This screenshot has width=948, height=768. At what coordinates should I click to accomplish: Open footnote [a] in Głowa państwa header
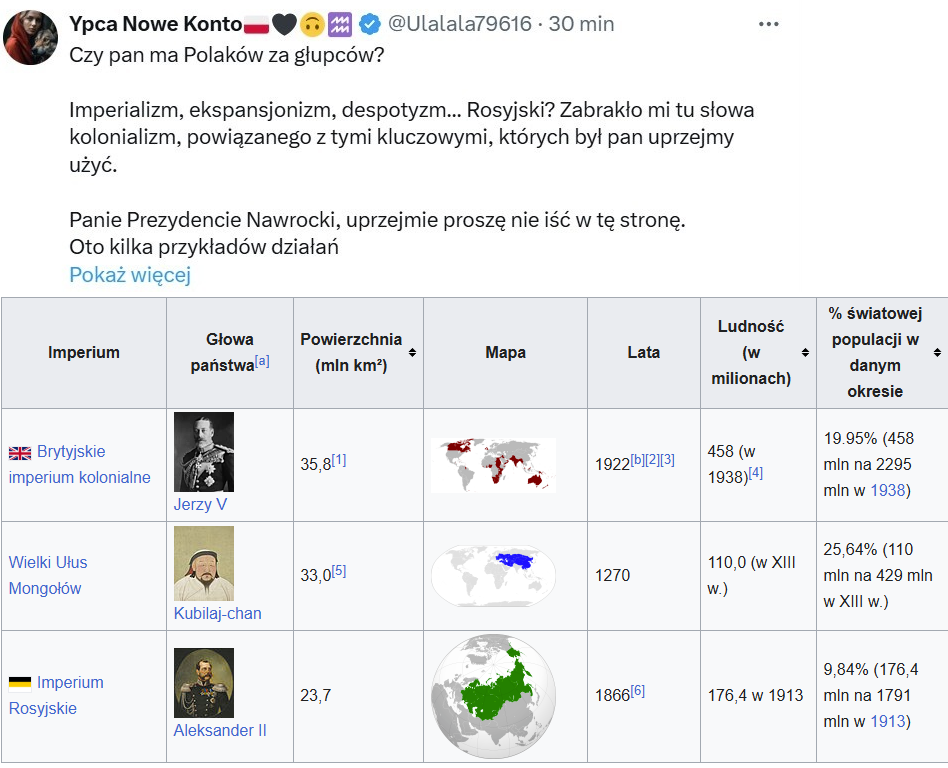click(x=262, y=361)
